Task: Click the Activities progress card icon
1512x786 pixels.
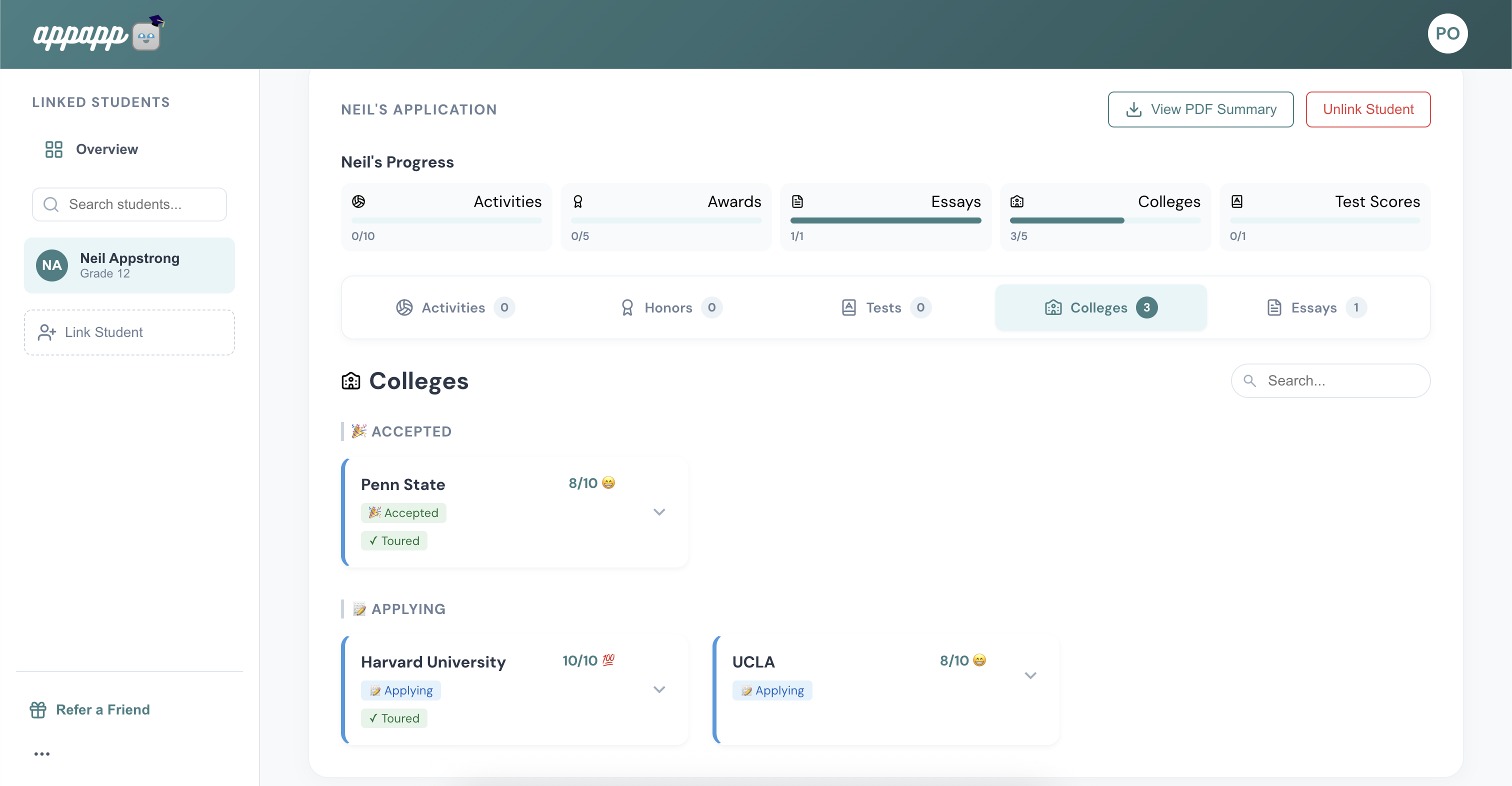Action: point(358,201)
